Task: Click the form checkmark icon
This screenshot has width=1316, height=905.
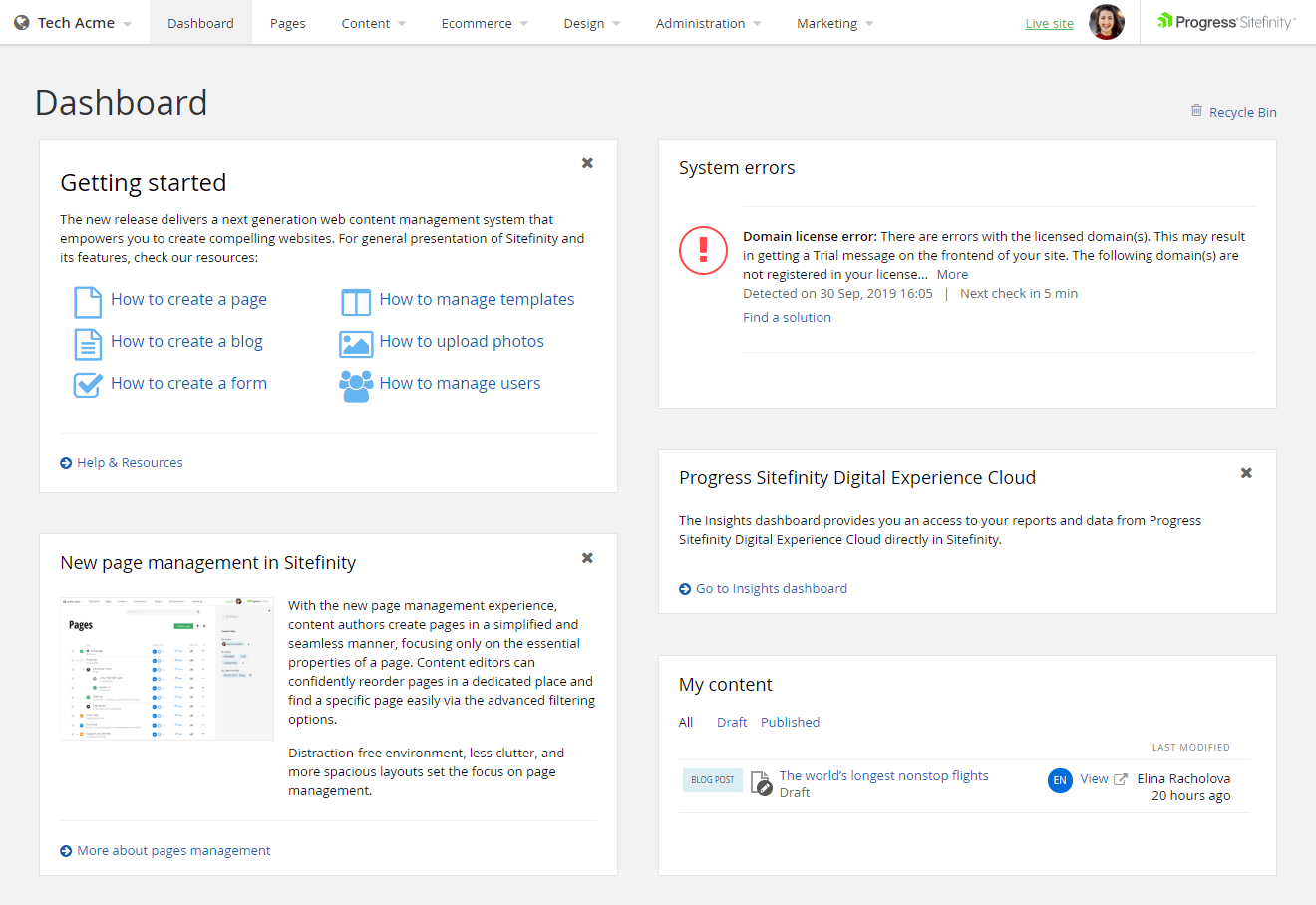Action: (x=88, y=385)
